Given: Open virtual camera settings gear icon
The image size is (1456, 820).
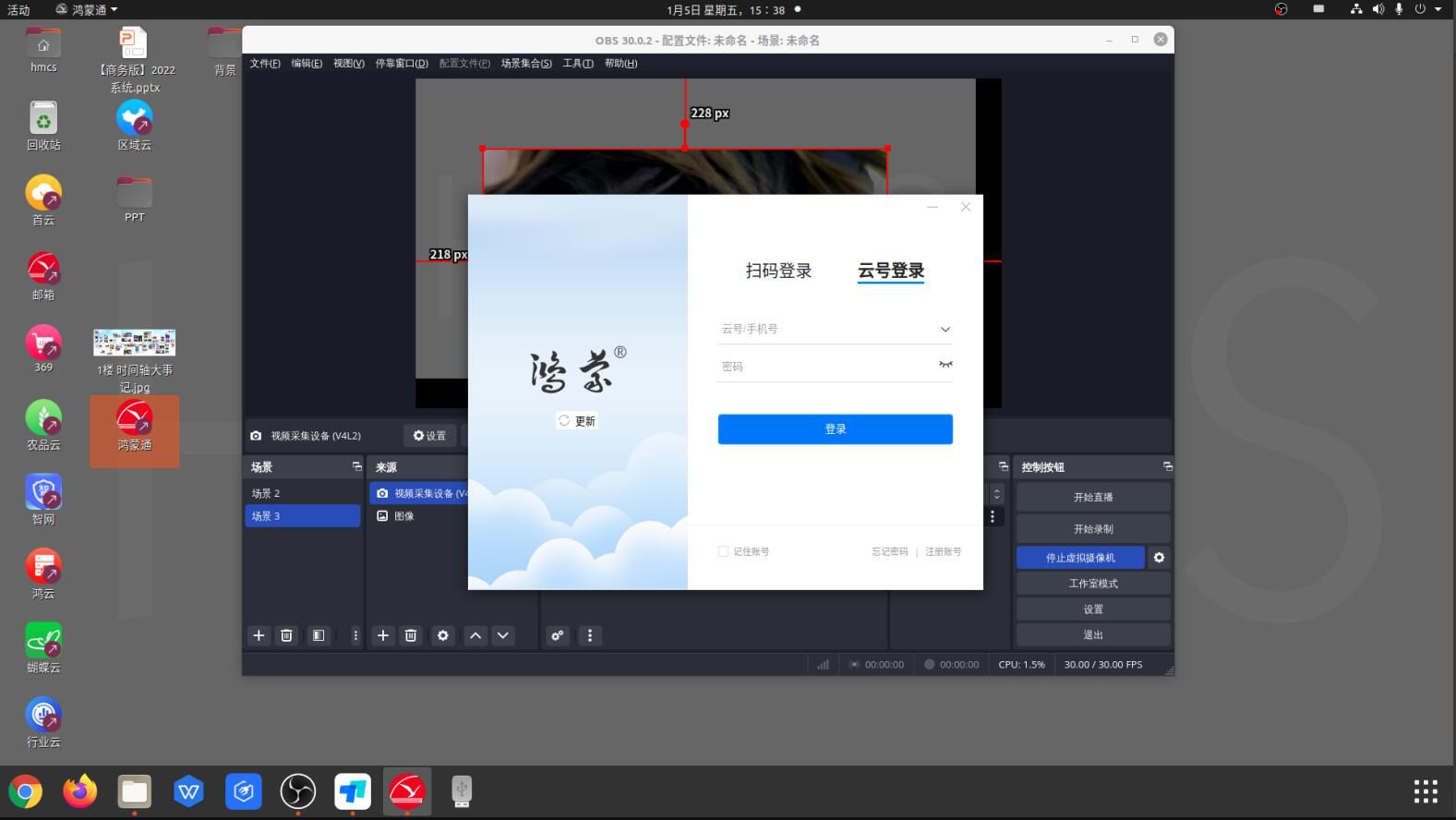Looking at the screenshot, I should click(x=1159, y=558).
